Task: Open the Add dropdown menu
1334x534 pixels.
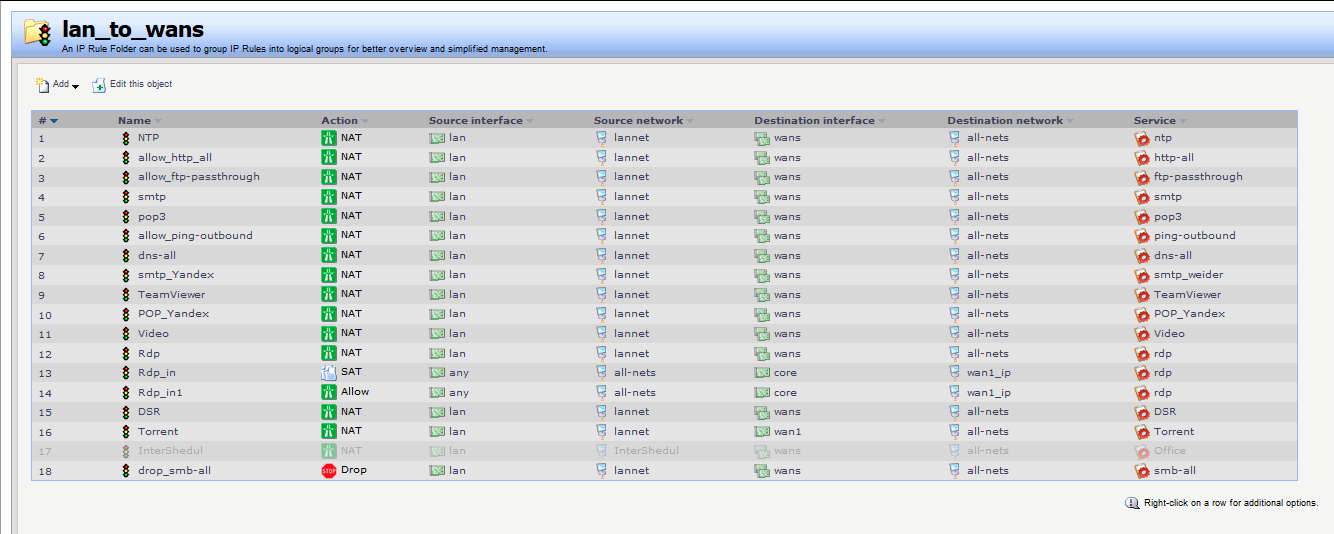Action: [58, 85]
